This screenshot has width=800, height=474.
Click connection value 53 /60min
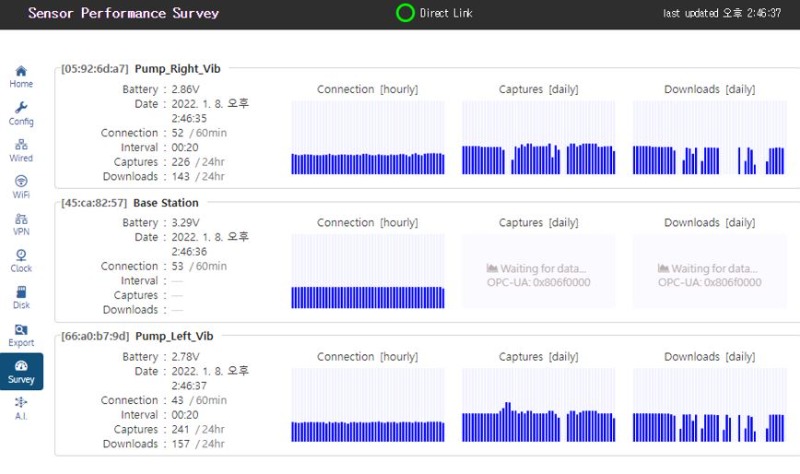(199, 266)
